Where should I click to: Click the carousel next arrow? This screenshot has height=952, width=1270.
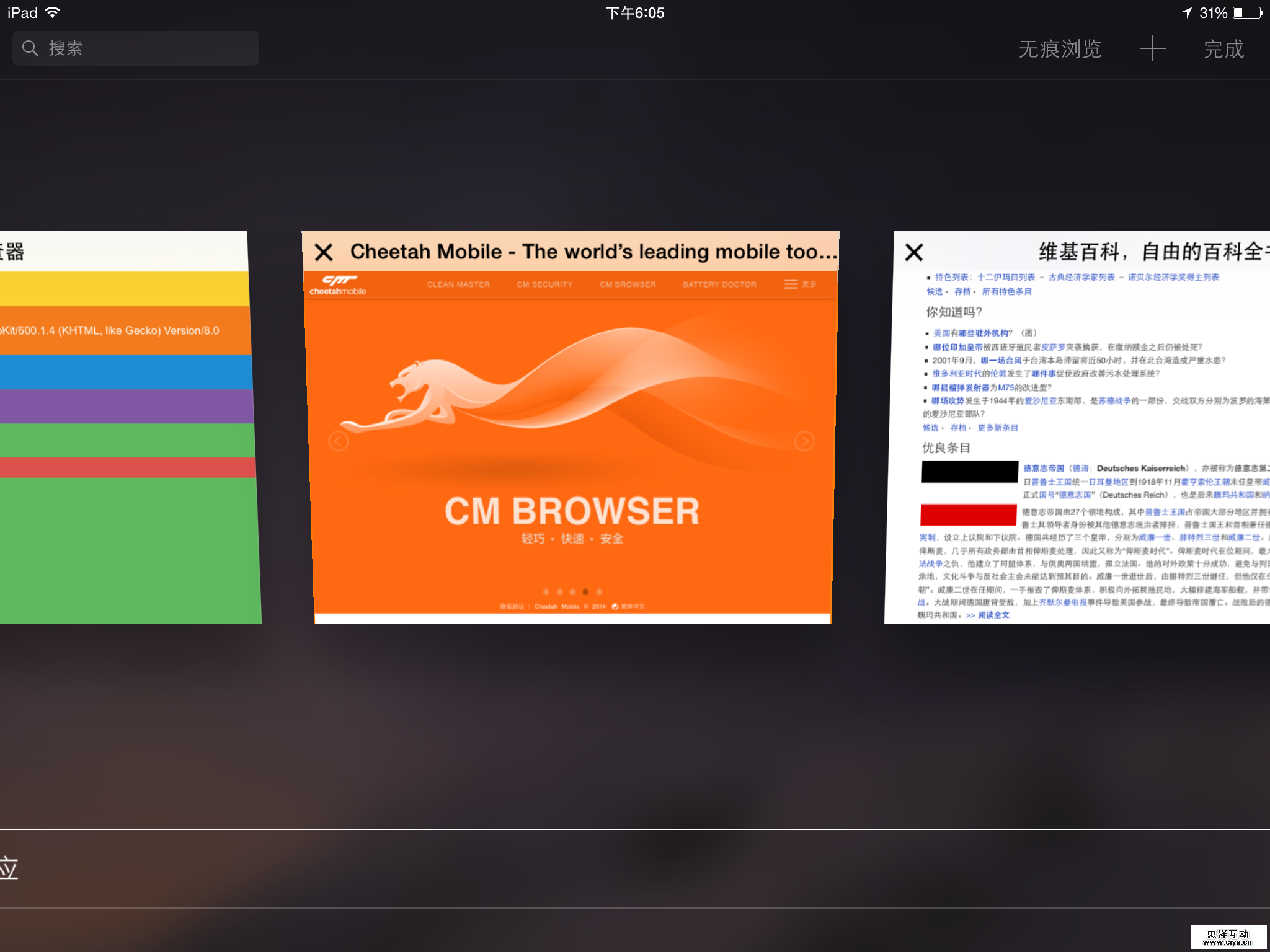804,441
